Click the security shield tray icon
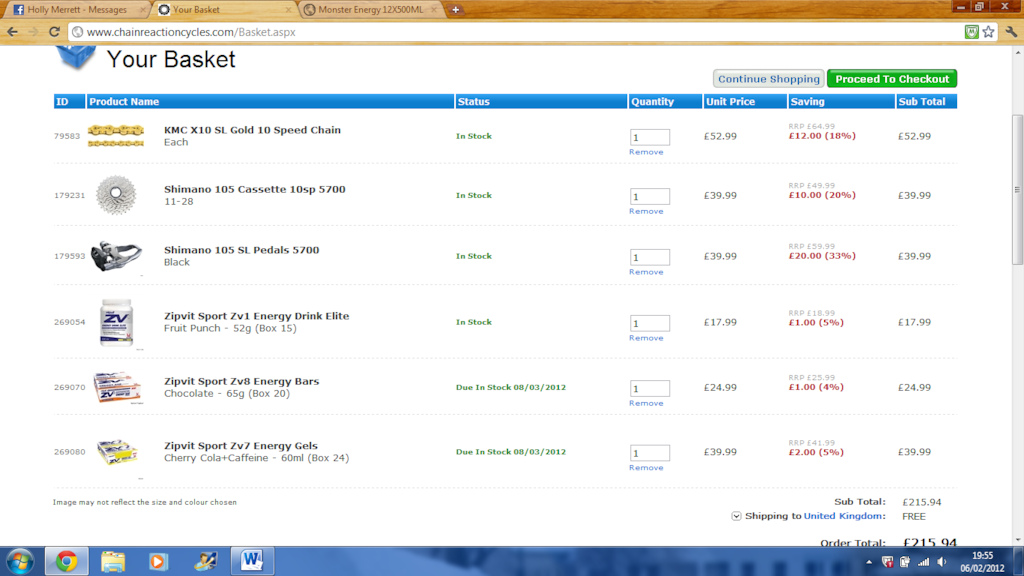 click(x=888, y=562)
